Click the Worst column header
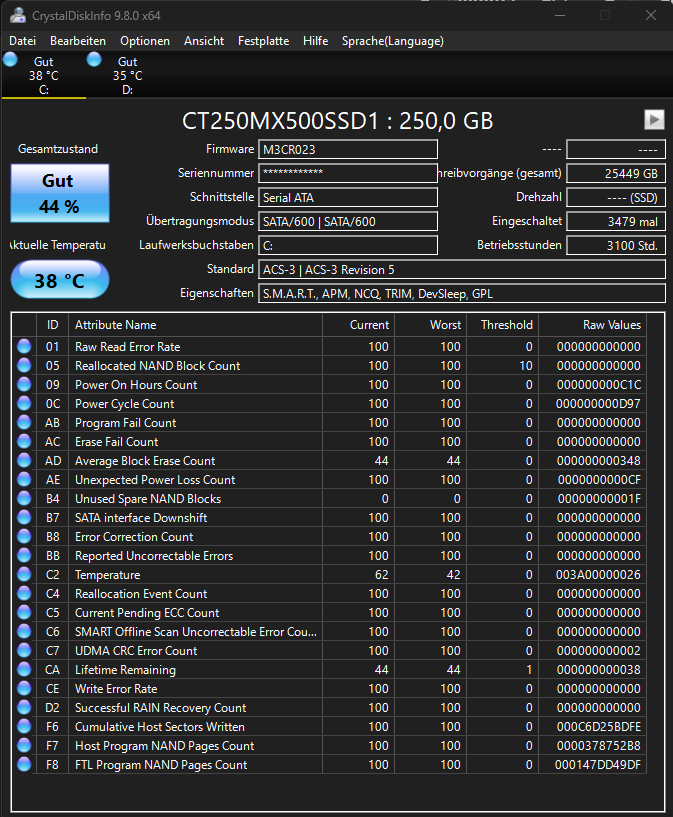 coord(431,325)
